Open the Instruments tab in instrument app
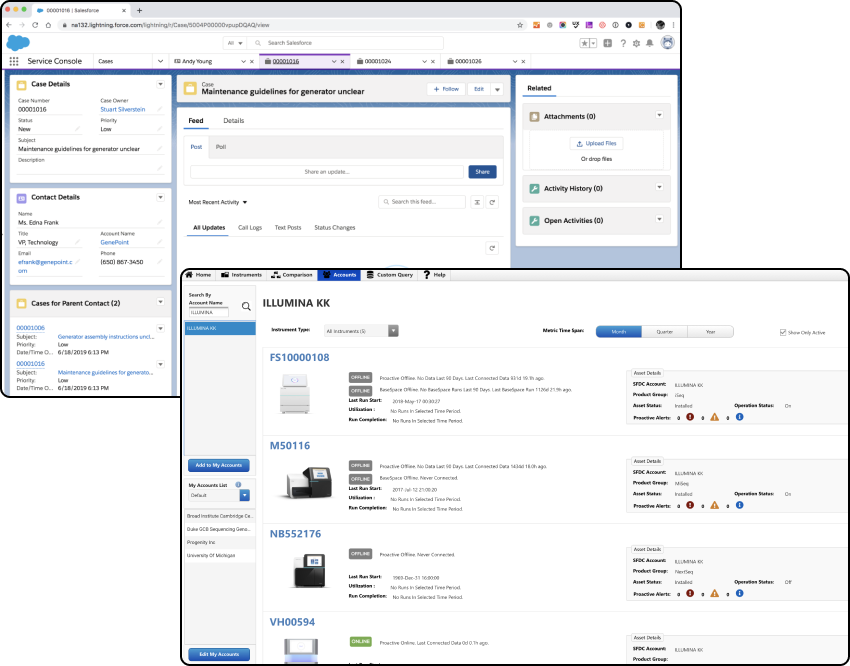 241,275
